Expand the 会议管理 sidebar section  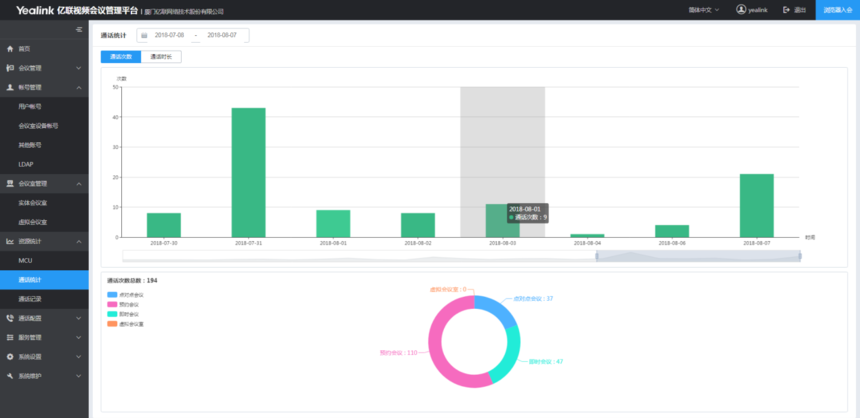(x=45, y=68)
